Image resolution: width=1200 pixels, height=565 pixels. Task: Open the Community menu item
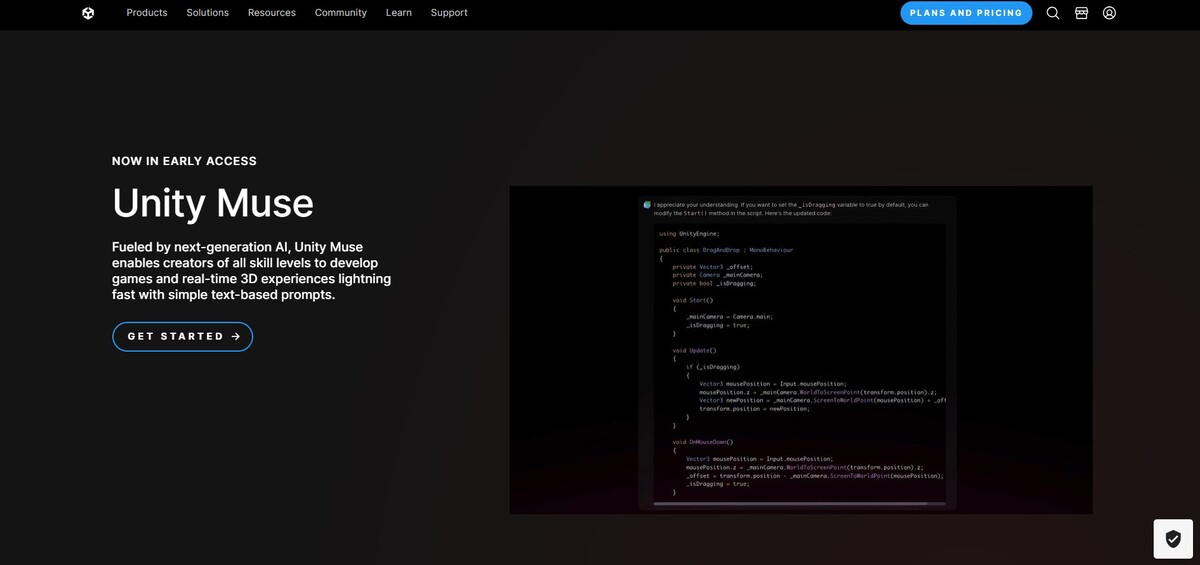click(x=340, y=13)
